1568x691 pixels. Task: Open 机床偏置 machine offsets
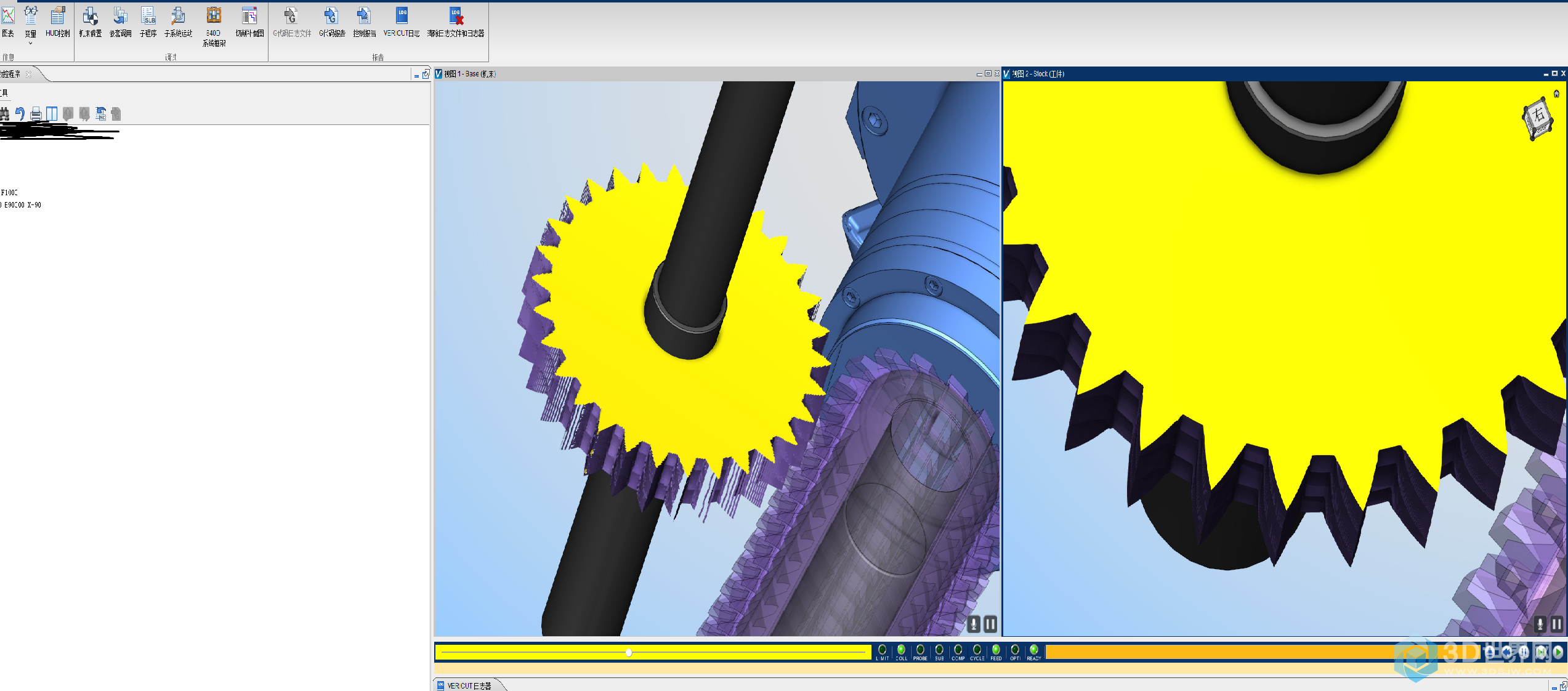[91, 21]
